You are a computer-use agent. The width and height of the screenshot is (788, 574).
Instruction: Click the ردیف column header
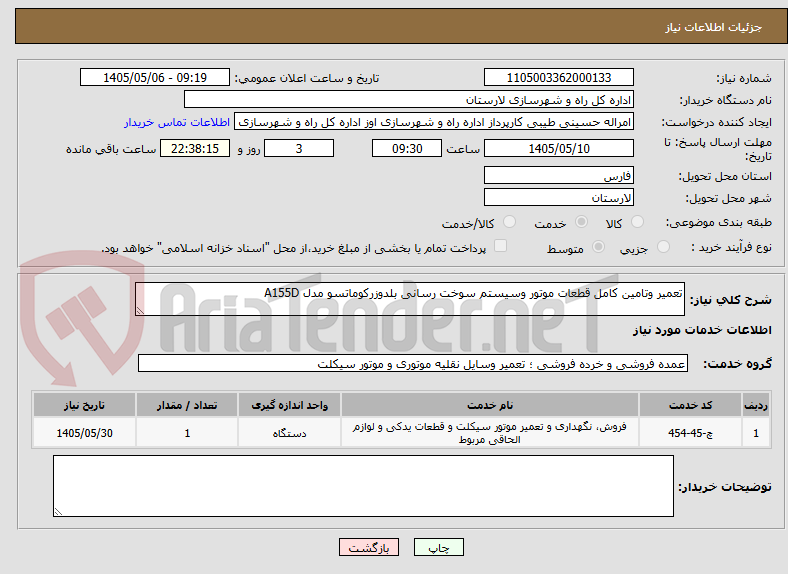pos(756,405)
